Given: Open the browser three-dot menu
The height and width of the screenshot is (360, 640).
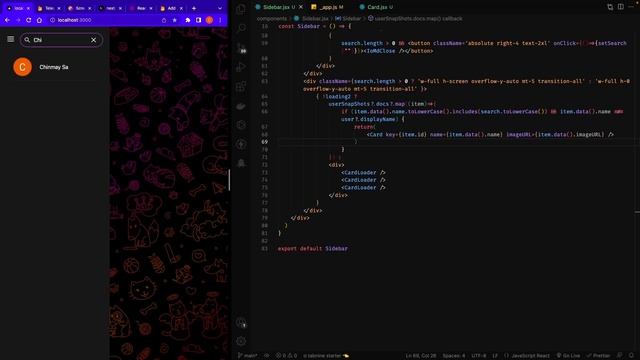Looking at the screenshot, I should click(220, 20).
